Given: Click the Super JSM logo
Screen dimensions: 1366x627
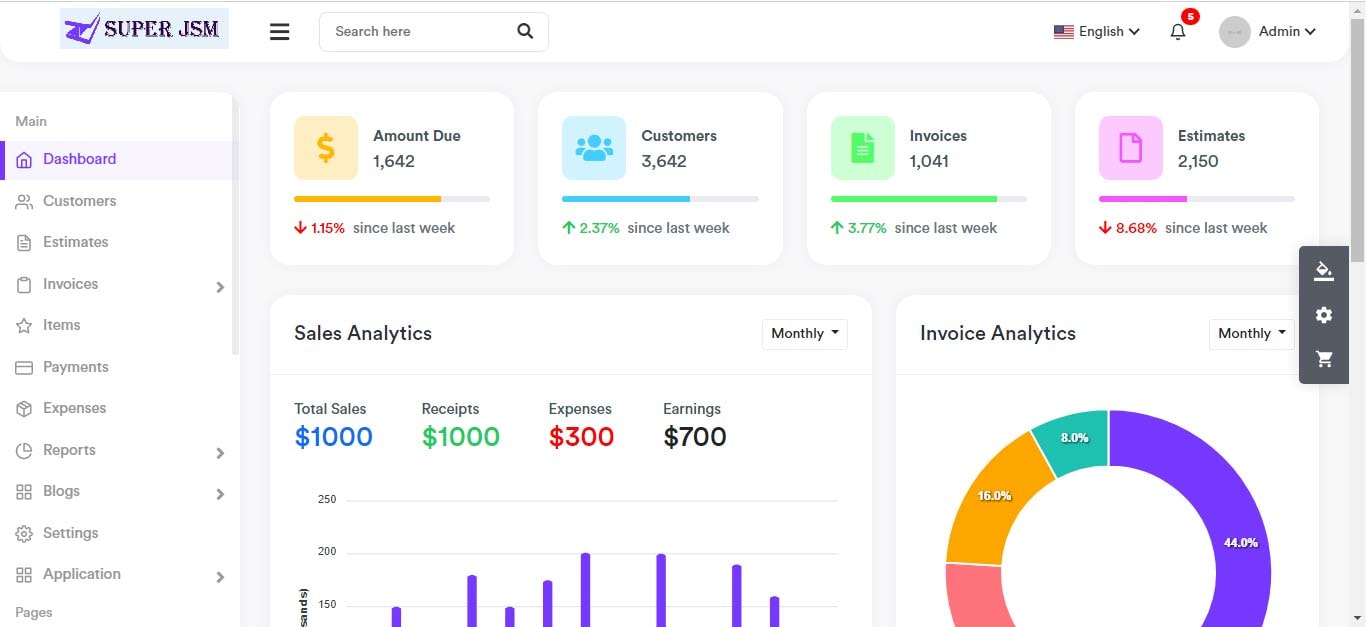Looking at the screenshot, I should [x=144, y=29].
